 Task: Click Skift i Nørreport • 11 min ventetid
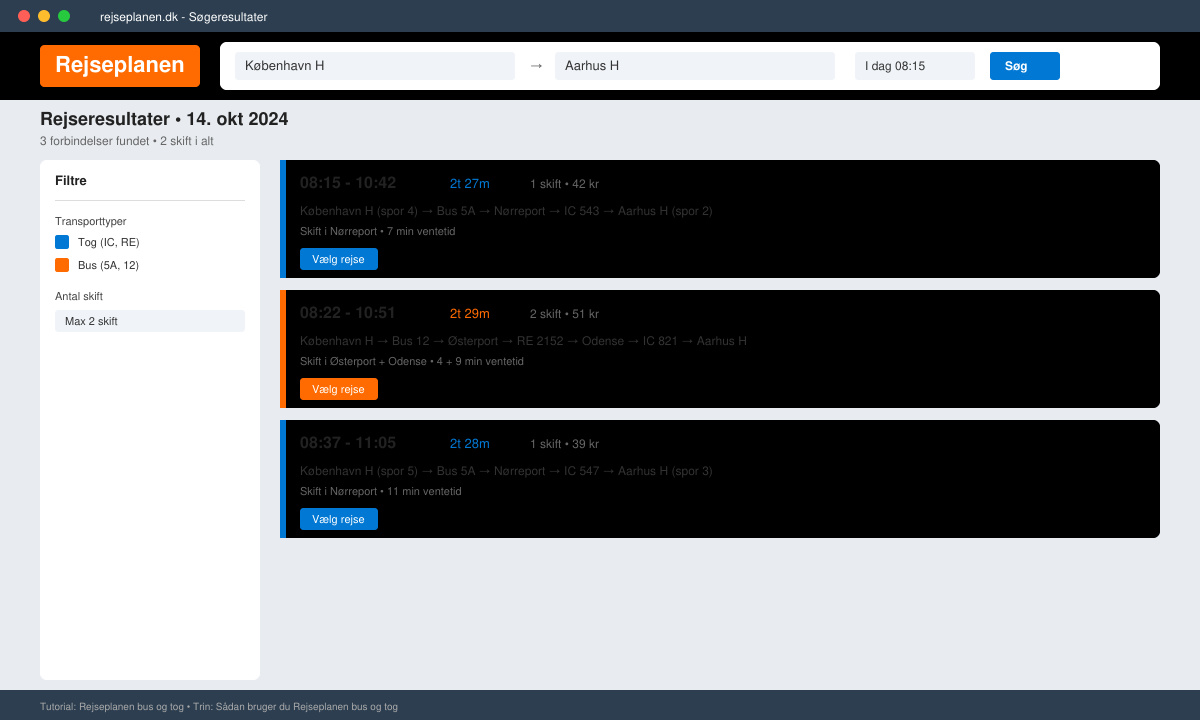(x=381, y=491)
